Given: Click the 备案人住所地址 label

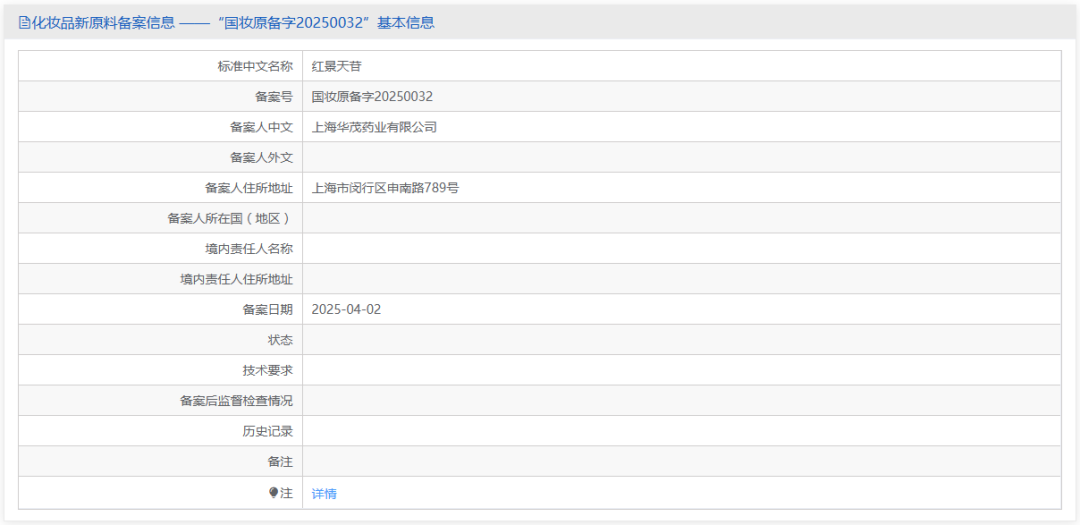Looking at the screenshot, I should click(249, 188).
